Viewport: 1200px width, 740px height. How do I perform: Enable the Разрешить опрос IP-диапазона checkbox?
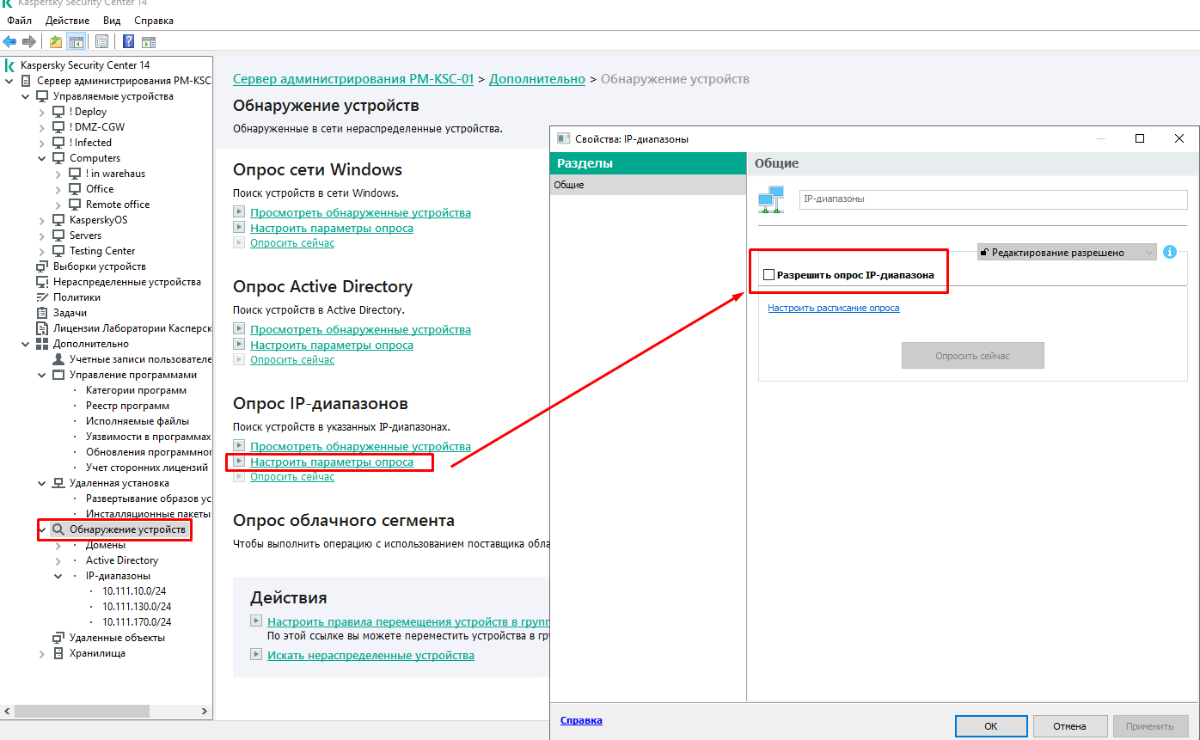(768, 274)
